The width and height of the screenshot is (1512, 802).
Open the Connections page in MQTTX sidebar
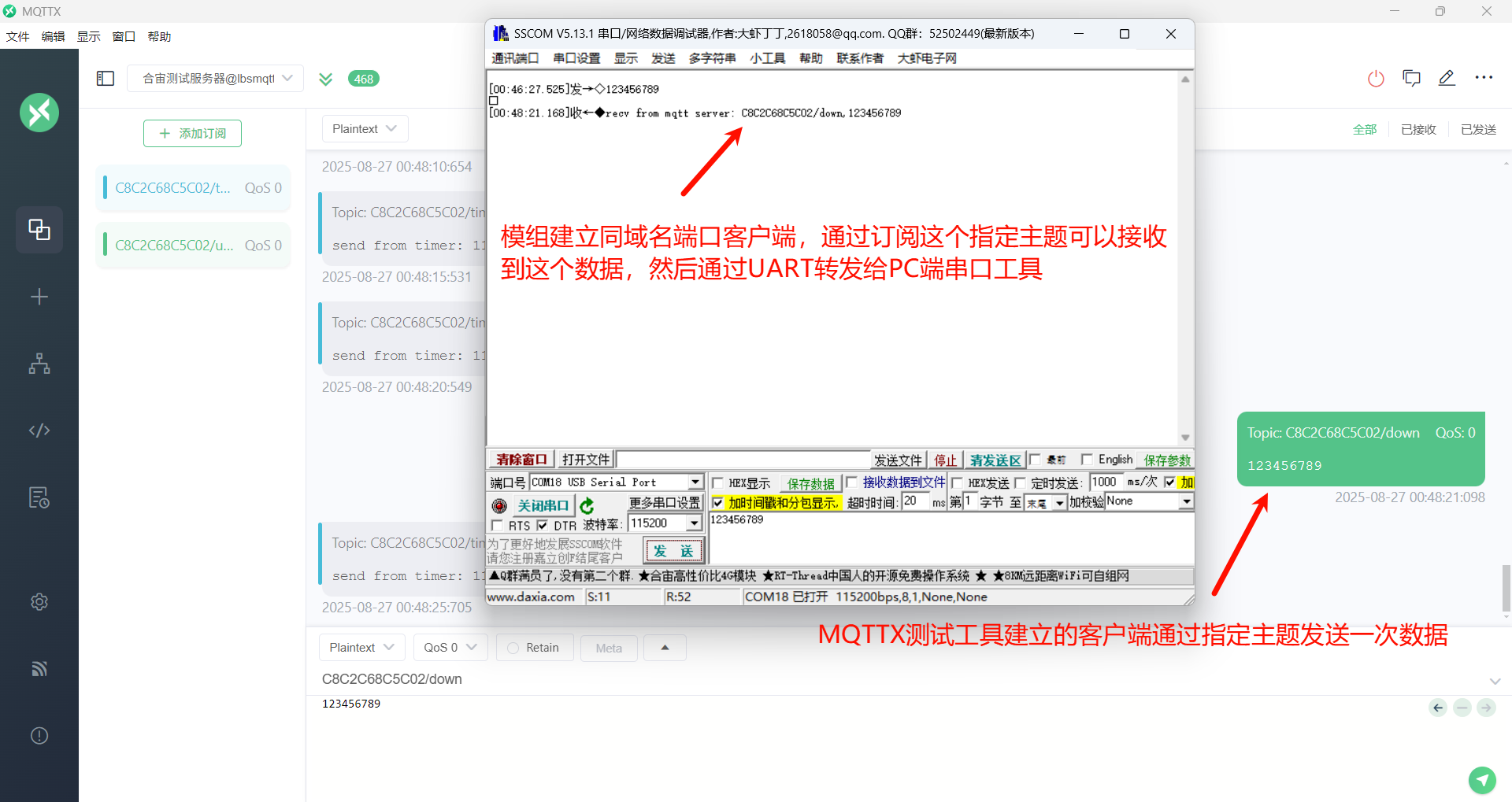pos(39,230)
